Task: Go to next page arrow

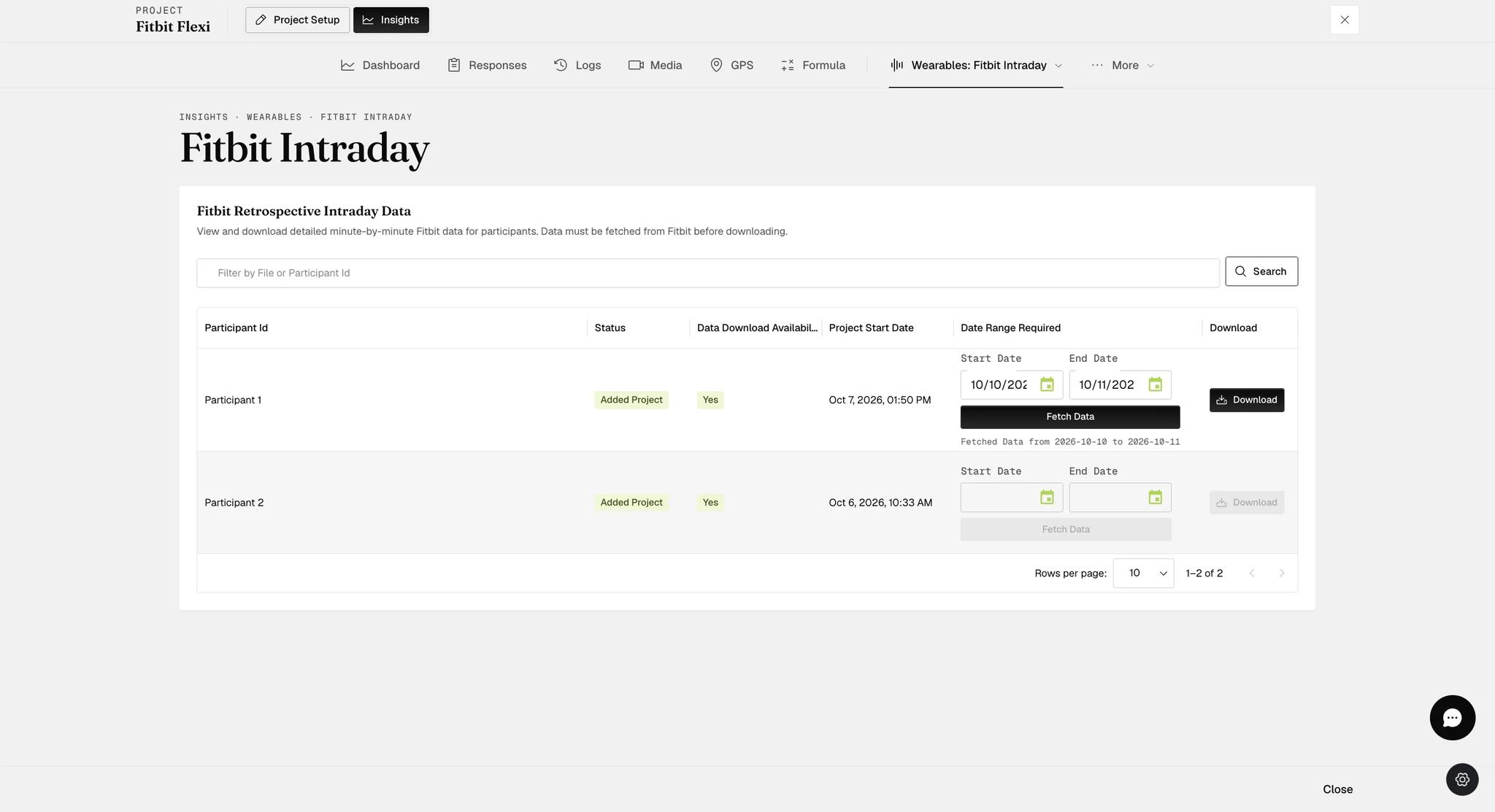Action: [x=1281, y=573]
